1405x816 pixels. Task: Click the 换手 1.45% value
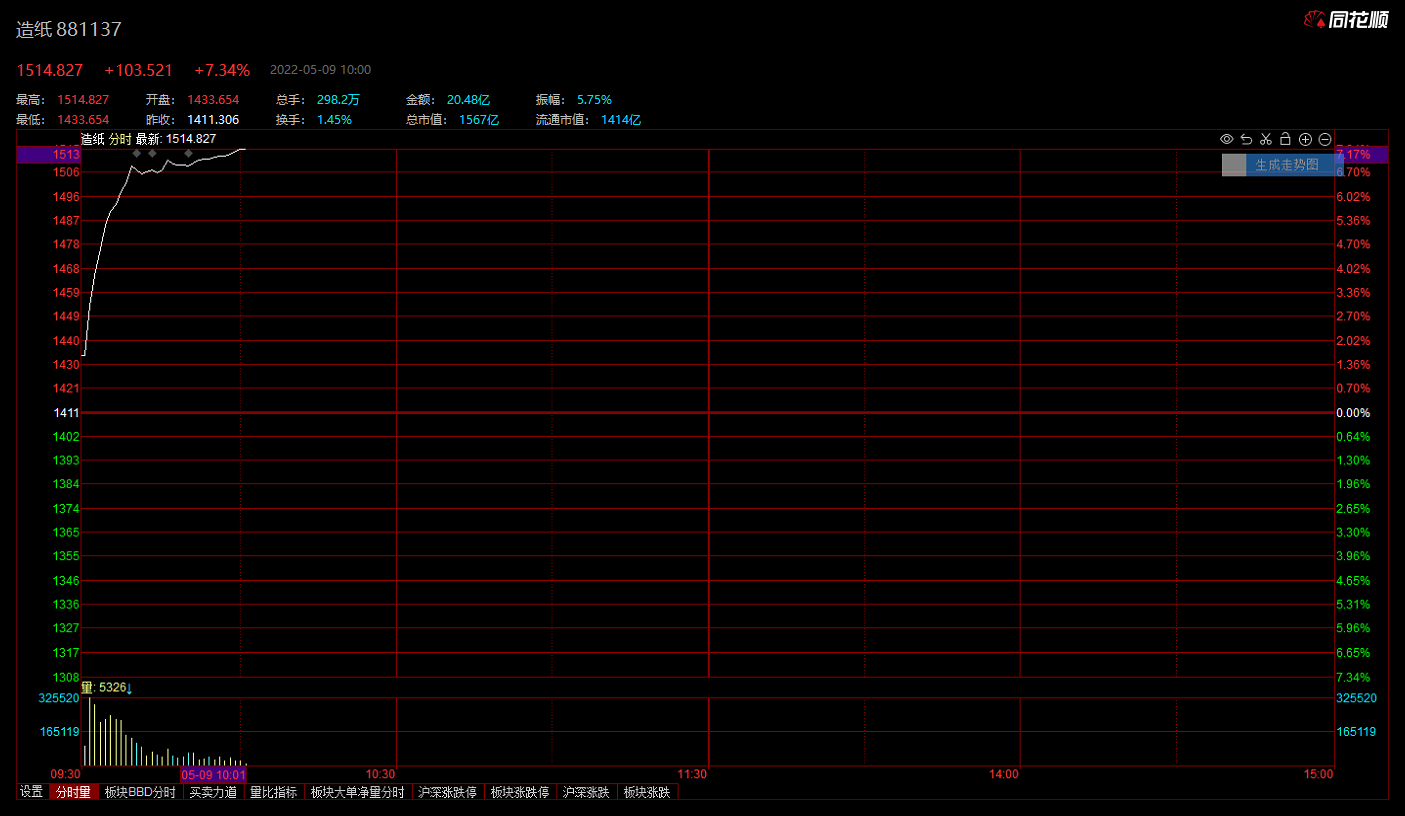(334, 120)
